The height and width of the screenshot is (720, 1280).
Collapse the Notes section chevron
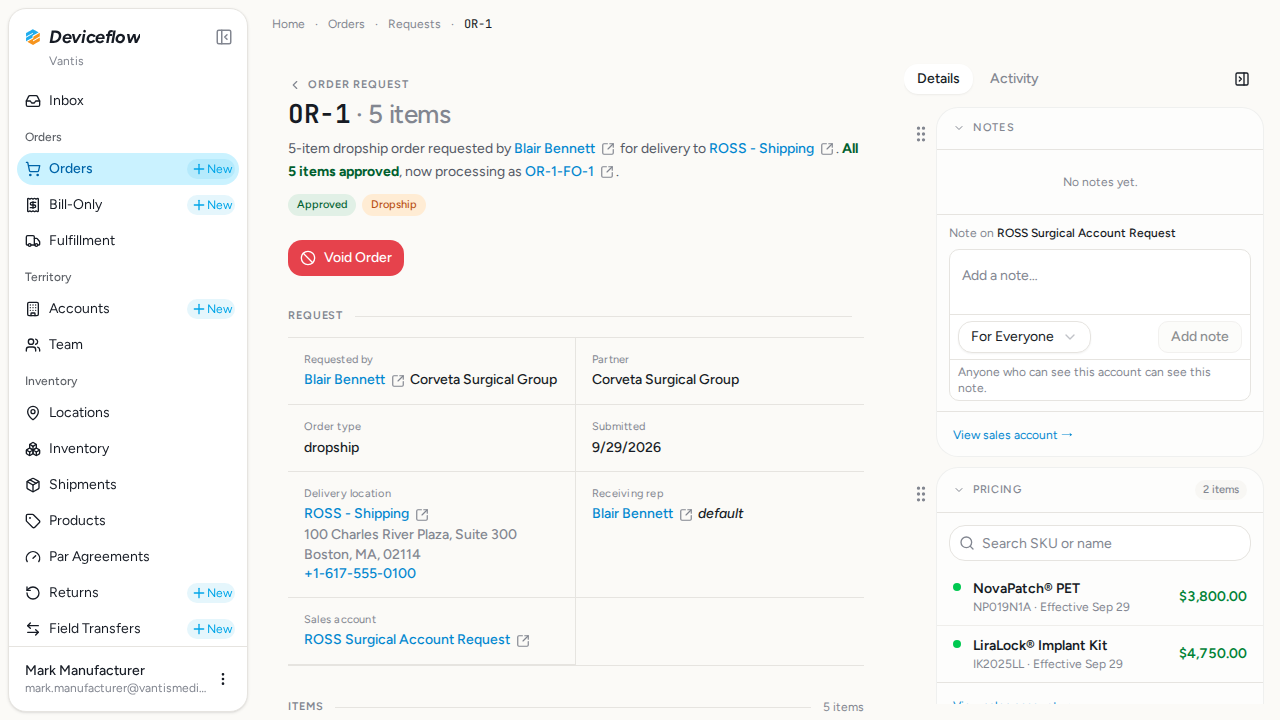tap(959, 128)
